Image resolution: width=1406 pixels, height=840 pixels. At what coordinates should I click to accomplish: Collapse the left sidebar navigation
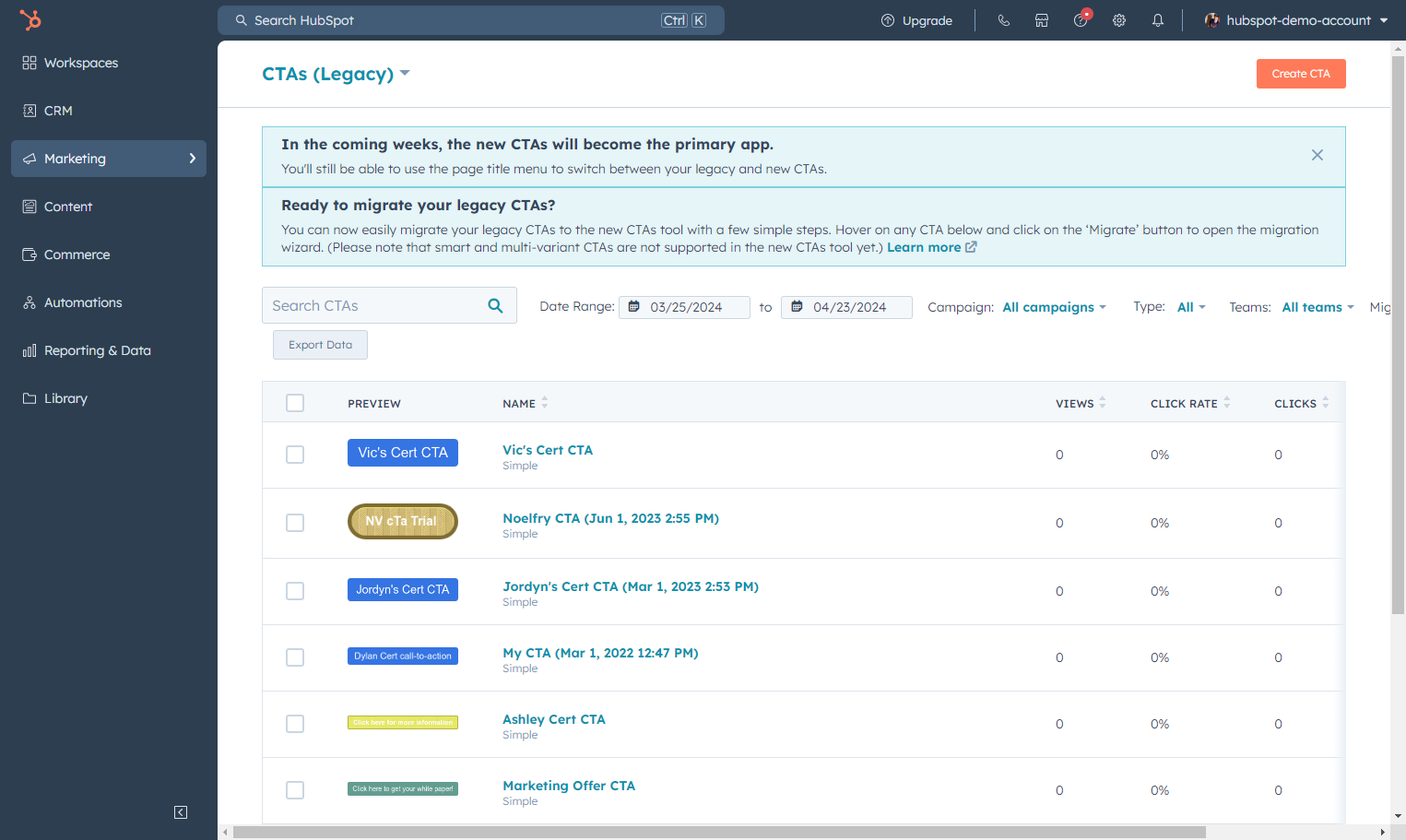coord(181,812)
